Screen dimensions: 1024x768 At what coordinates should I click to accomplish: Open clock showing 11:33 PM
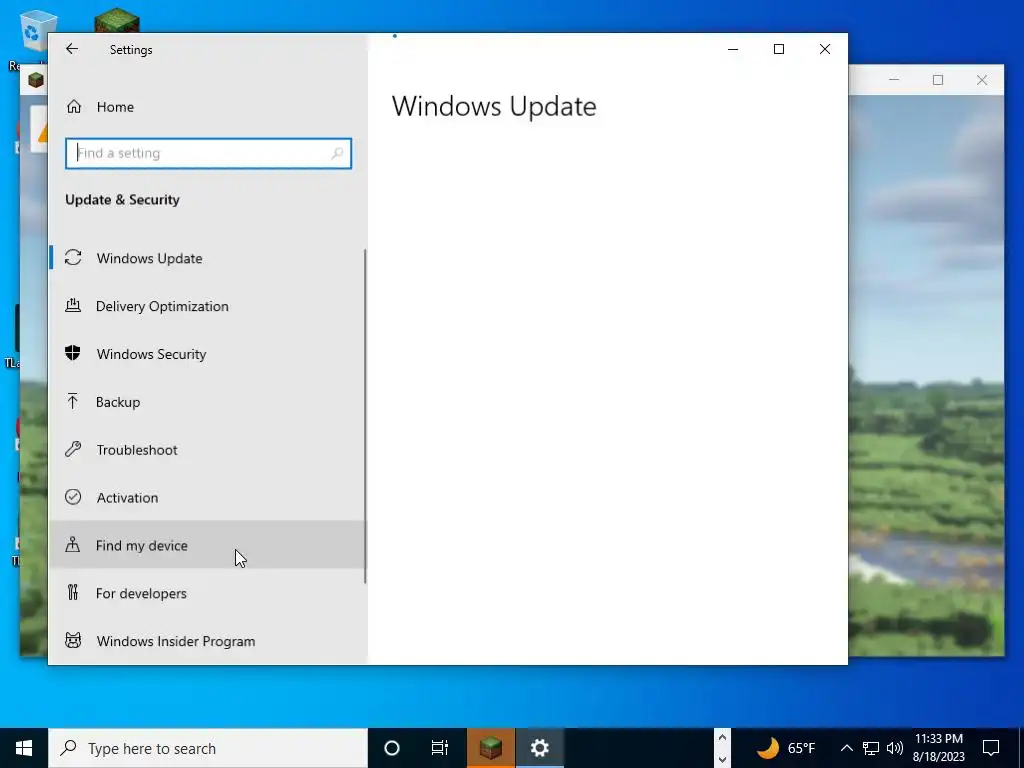pyautogui.click(x=938, y=748)
